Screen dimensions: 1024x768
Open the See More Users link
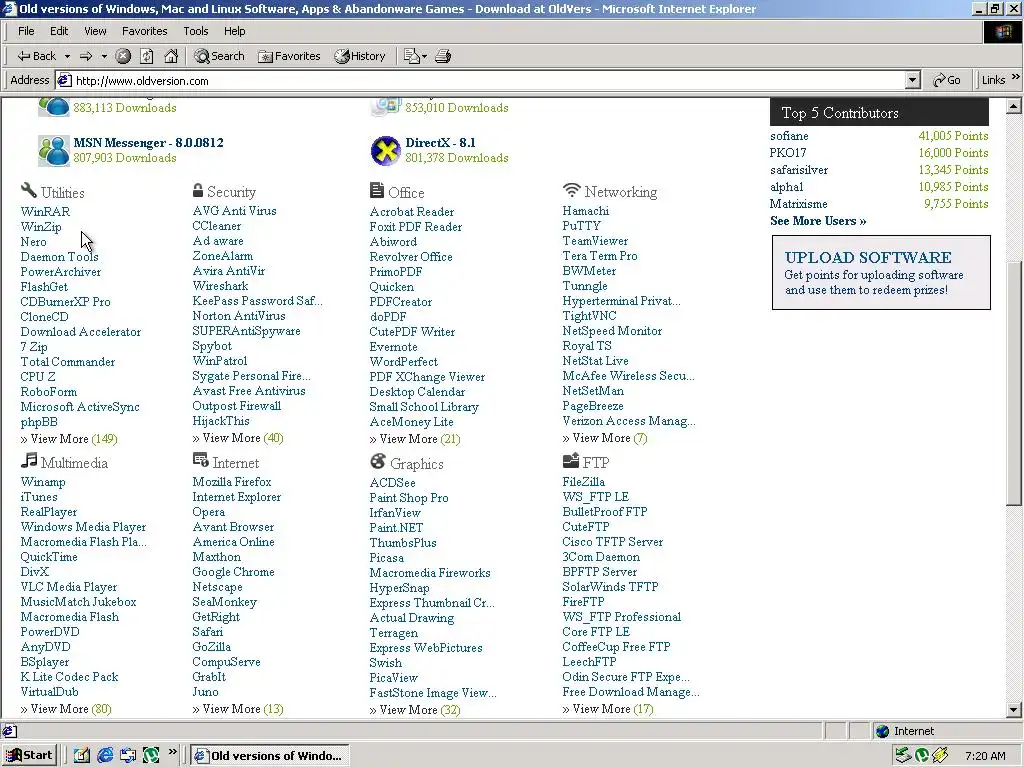click(818, 221)
